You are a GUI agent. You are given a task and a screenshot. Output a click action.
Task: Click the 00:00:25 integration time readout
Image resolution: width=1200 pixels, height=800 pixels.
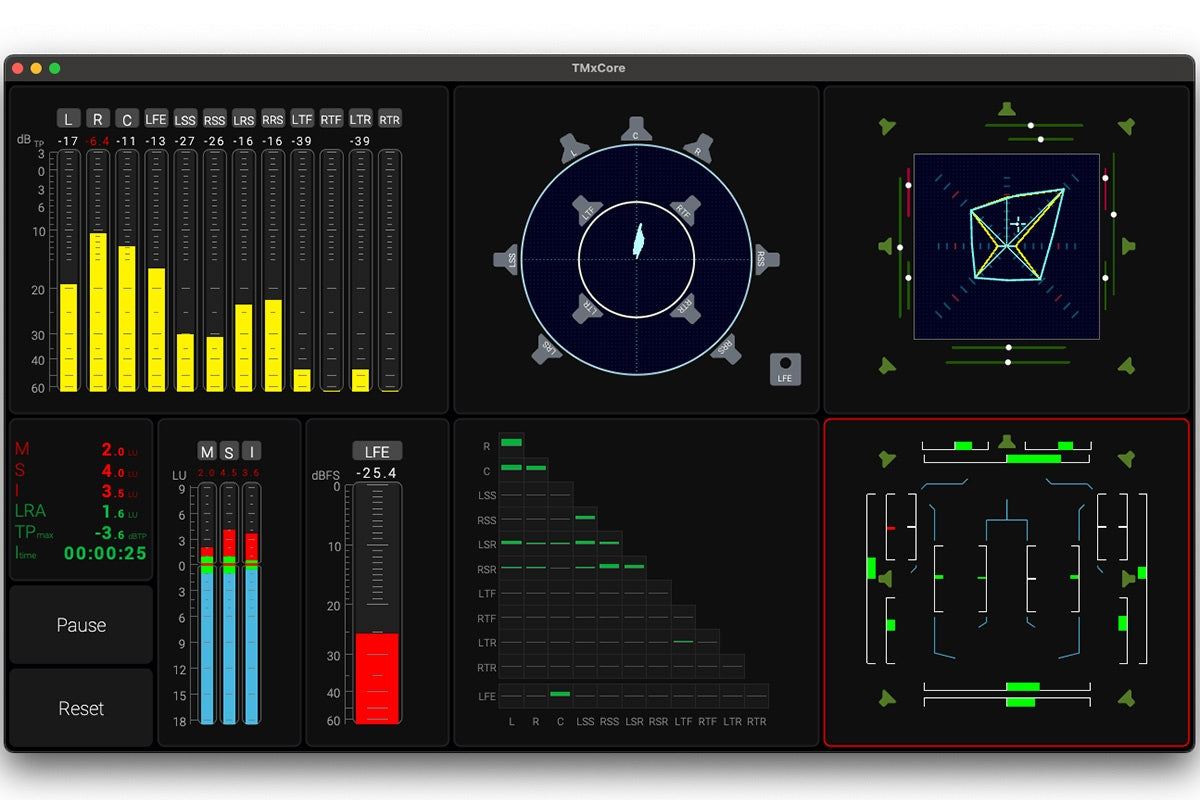[105, 553]
